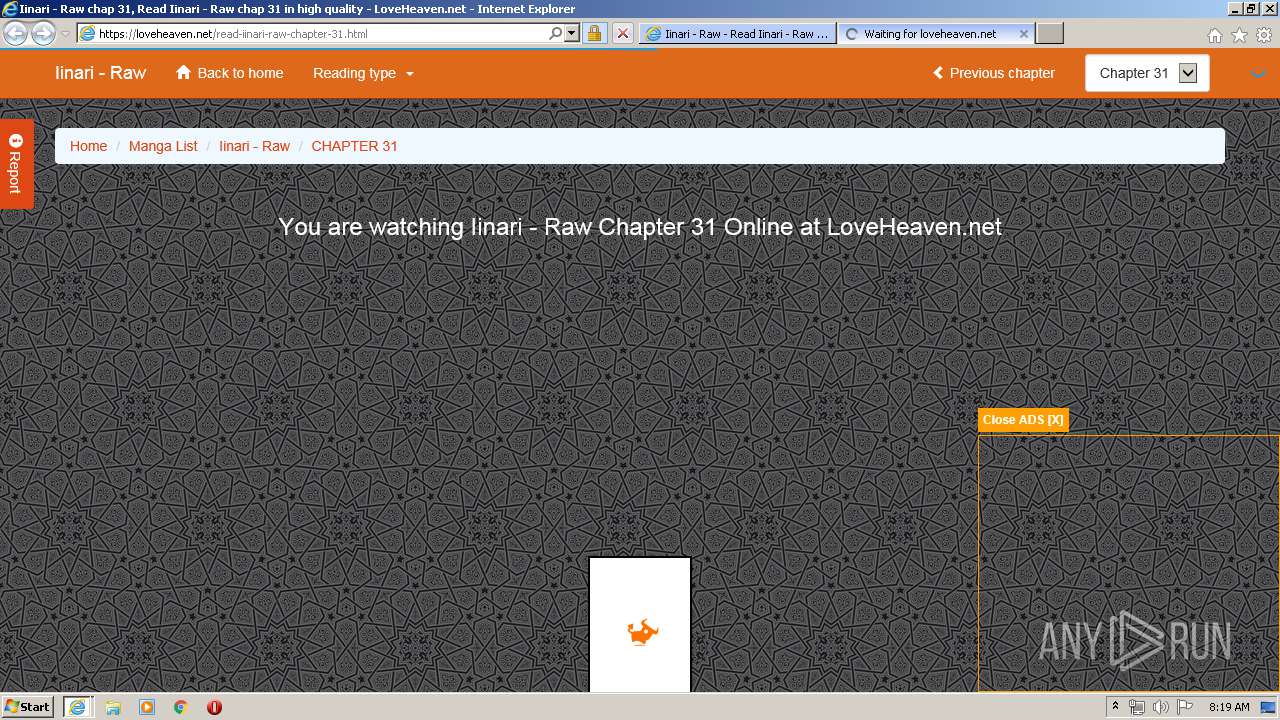Click 'CHAPTER 31' breadcrumb link

354,146
